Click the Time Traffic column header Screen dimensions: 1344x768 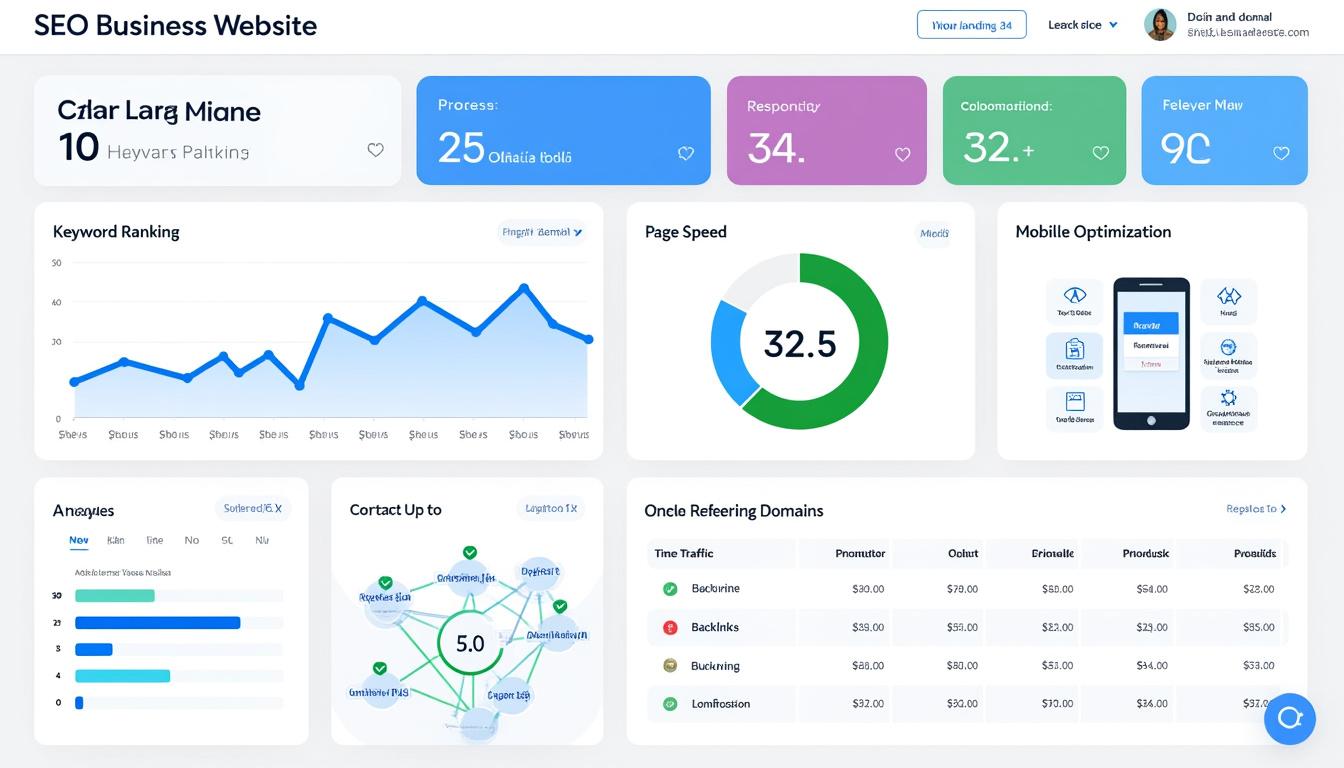(684, 553)
